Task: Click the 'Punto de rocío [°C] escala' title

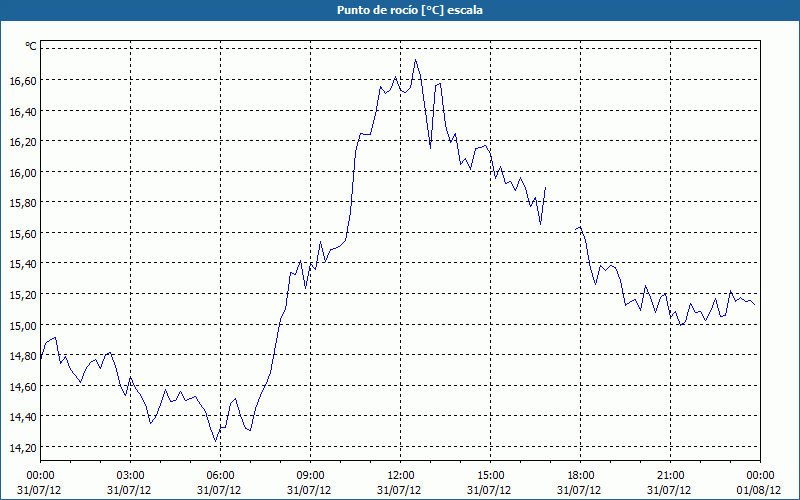Action: click(x=410, y=10)
